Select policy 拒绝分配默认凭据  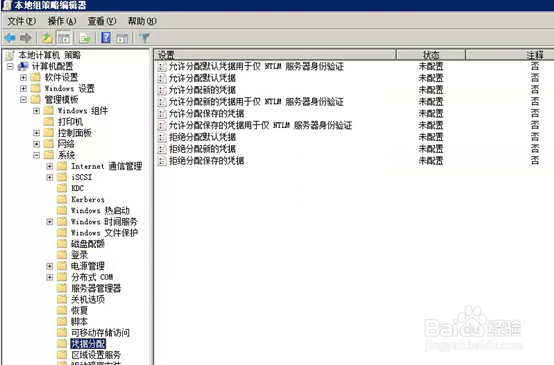tap(202, 137)
